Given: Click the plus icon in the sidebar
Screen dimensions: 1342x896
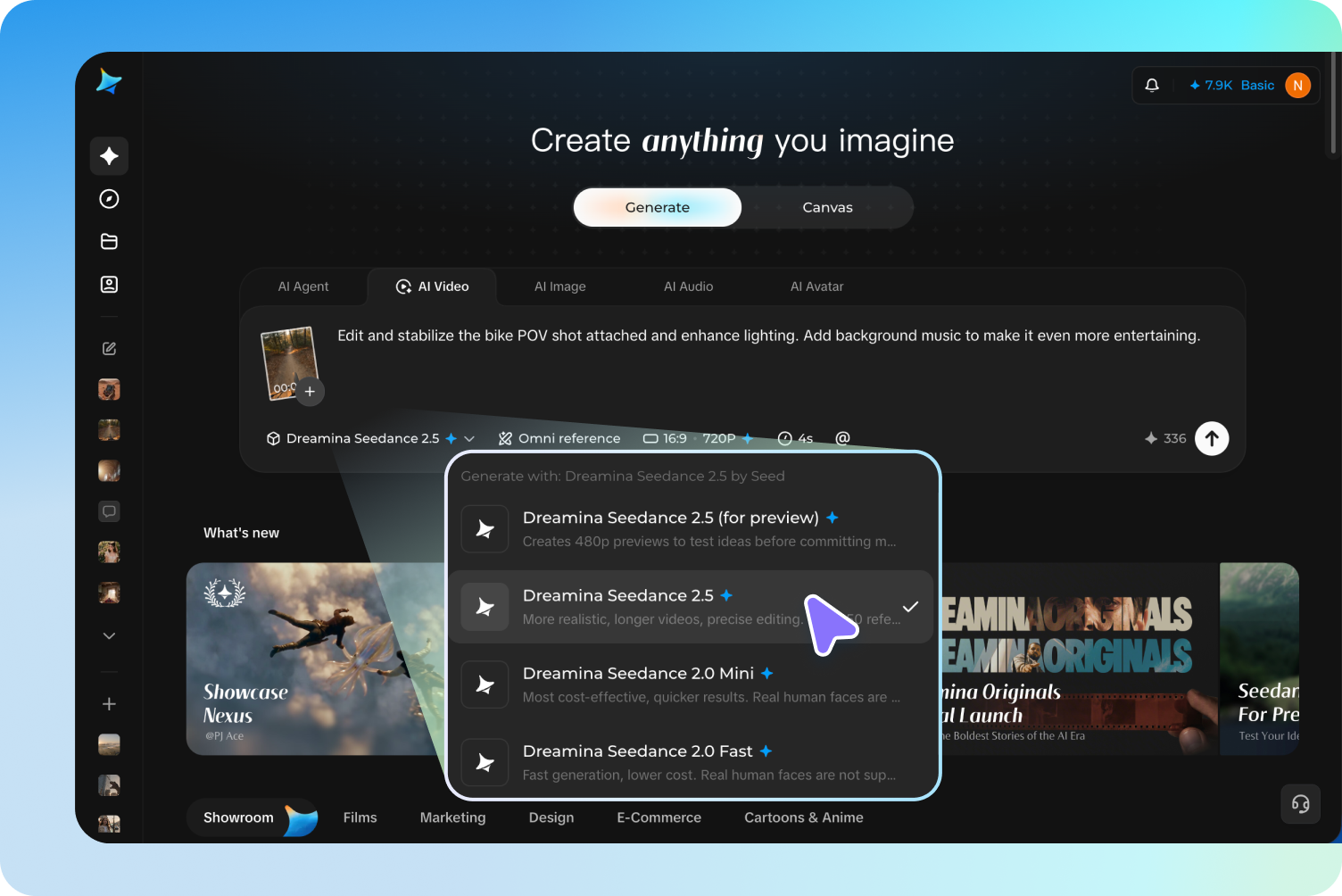Looking at the screenshot, I should coord(109,704).
